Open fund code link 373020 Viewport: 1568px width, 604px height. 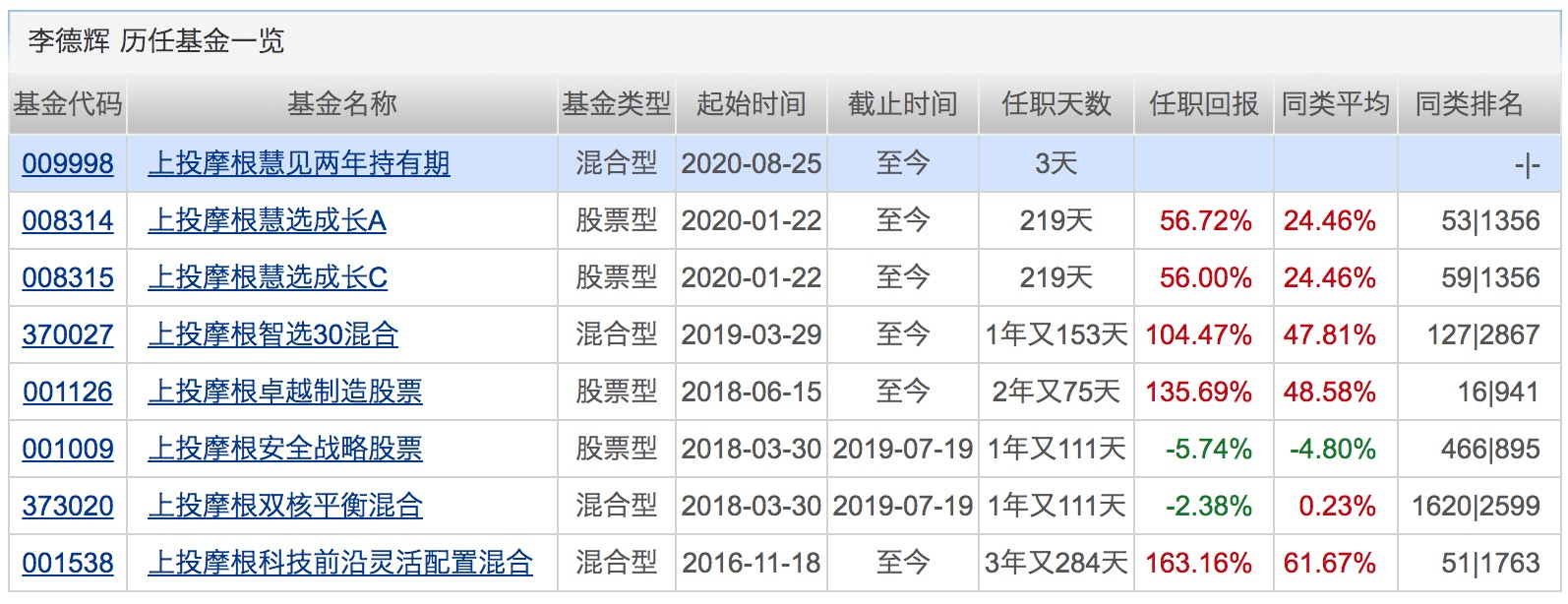tap(68, 506)
